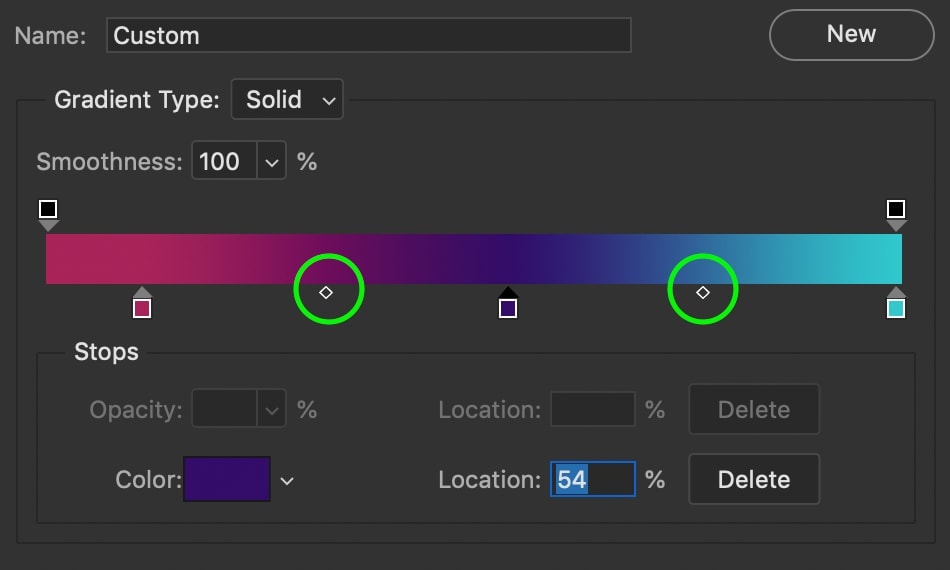Click the Delete button in the opacity row
Image resolution: width=950 pixels, height=570 pixels.
pos(754,410)
